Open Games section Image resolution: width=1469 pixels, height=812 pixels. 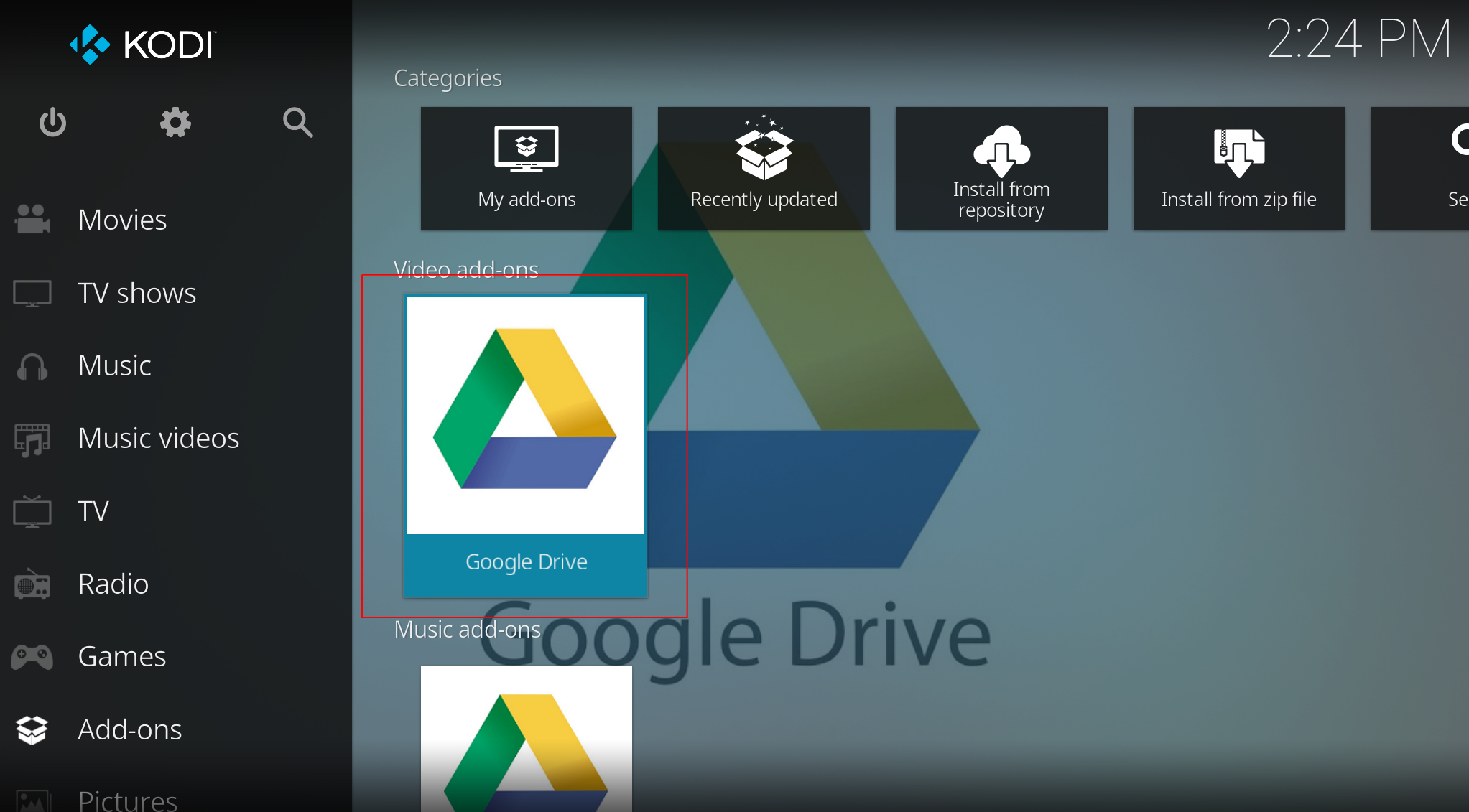(x=121, y=656)
